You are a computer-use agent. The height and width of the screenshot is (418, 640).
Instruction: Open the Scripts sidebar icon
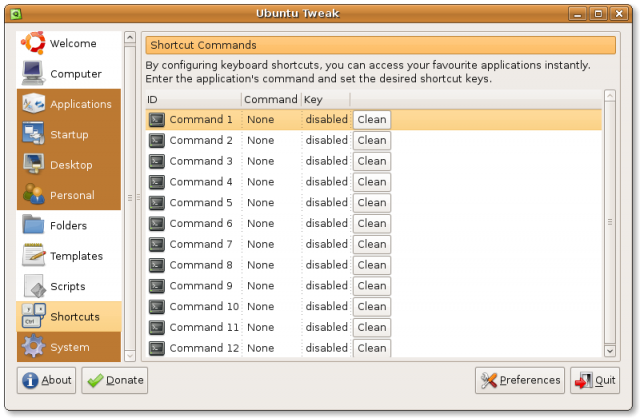point(34,286)
